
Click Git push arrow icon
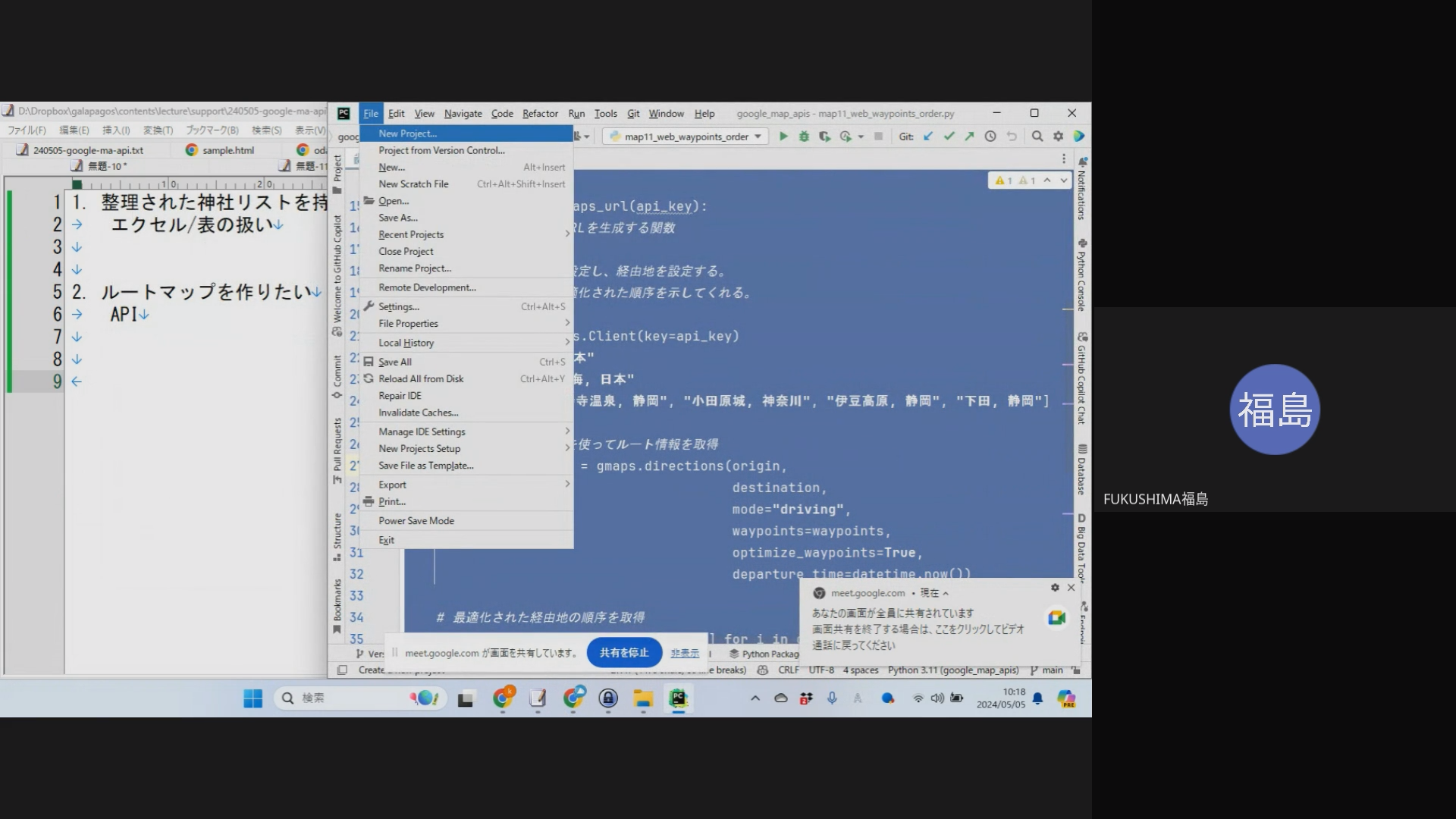click(x=969, y=136)
